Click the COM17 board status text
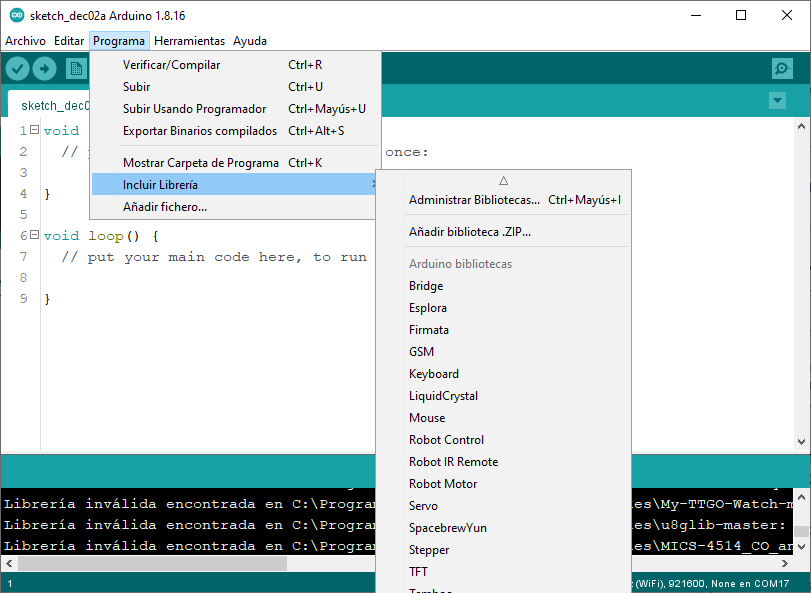This screenshot has height=593, width=811. (712, 584)
